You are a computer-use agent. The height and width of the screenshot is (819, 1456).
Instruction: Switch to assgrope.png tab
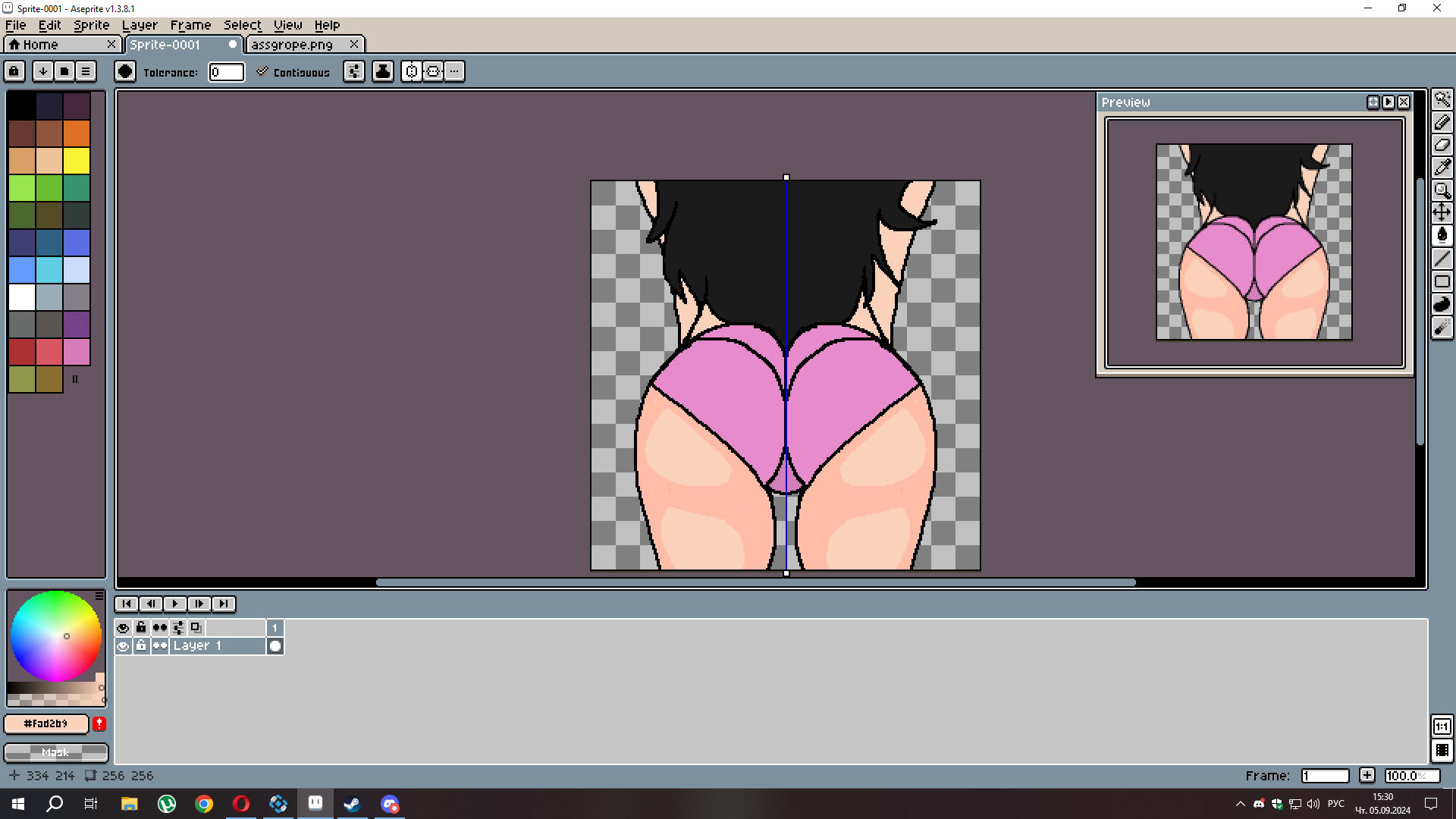(x=293, y=45)
